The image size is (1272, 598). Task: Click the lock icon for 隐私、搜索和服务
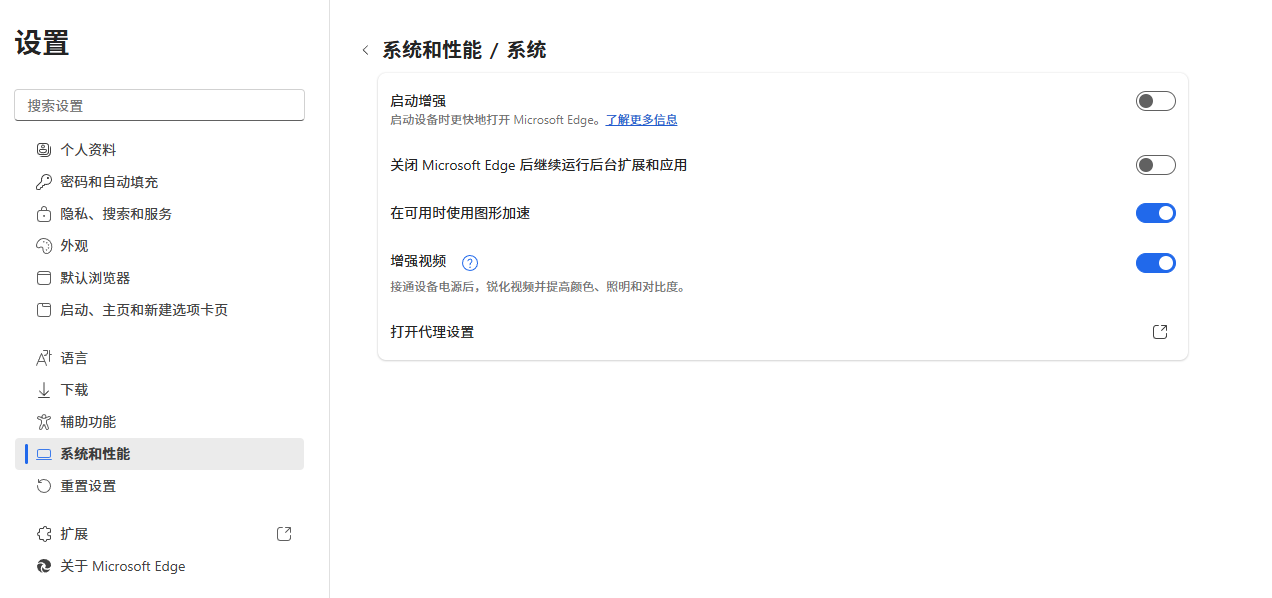coord(43,214)
